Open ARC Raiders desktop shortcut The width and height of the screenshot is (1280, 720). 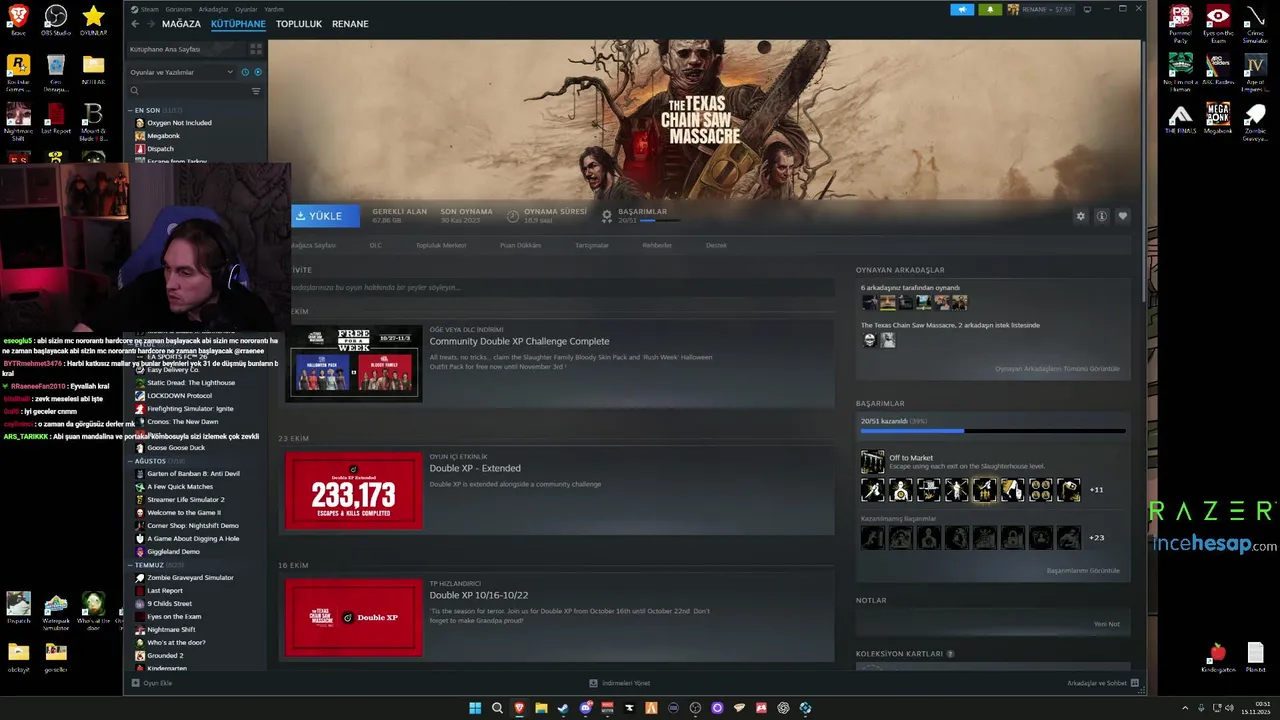1218,69
